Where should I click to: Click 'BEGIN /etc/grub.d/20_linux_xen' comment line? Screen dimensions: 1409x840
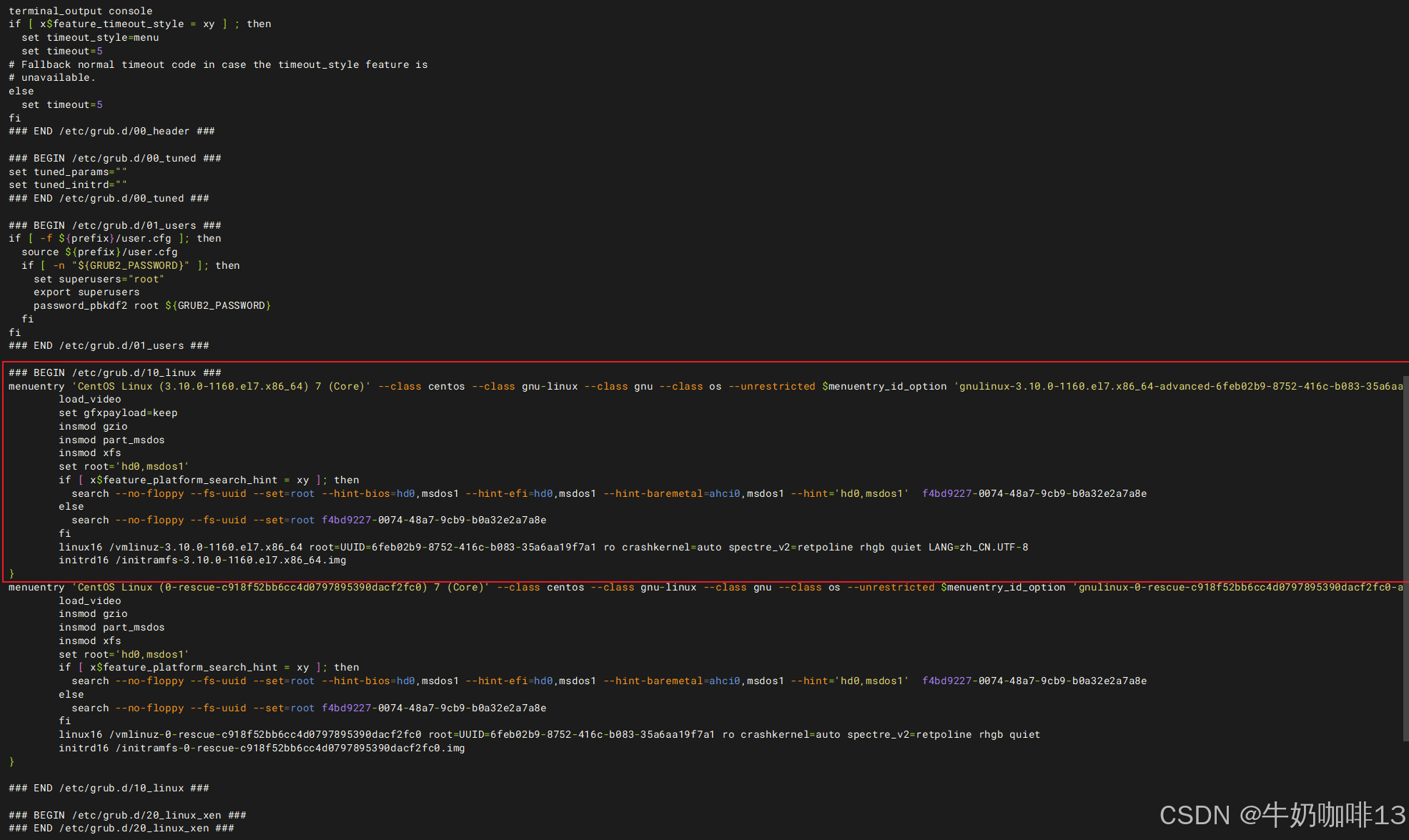(x=127, y=815)
